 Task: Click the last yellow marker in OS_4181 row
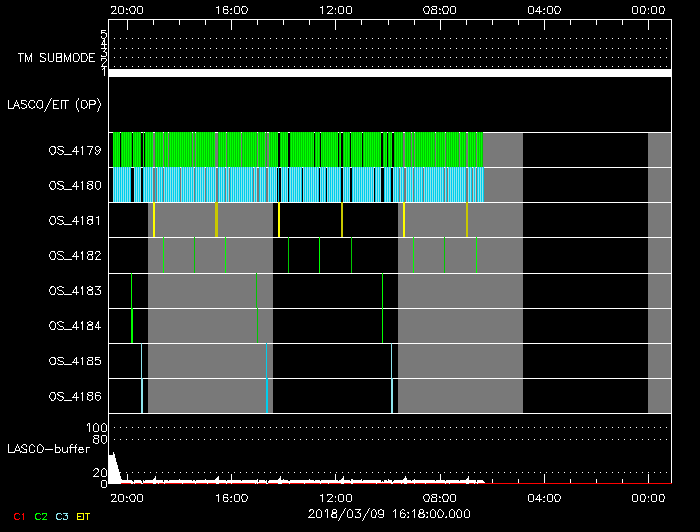click(x=467, y=220)
